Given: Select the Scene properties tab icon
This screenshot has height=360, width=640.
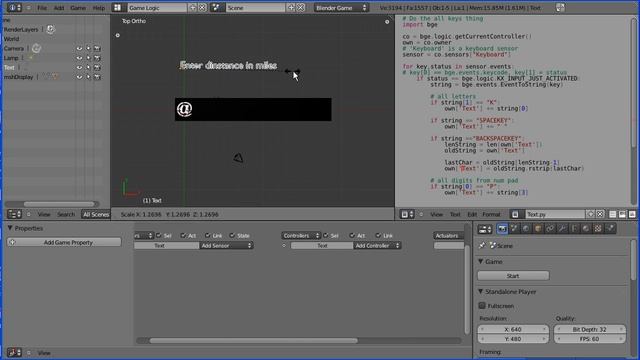Looking at the screenshot, I should 514,229.
